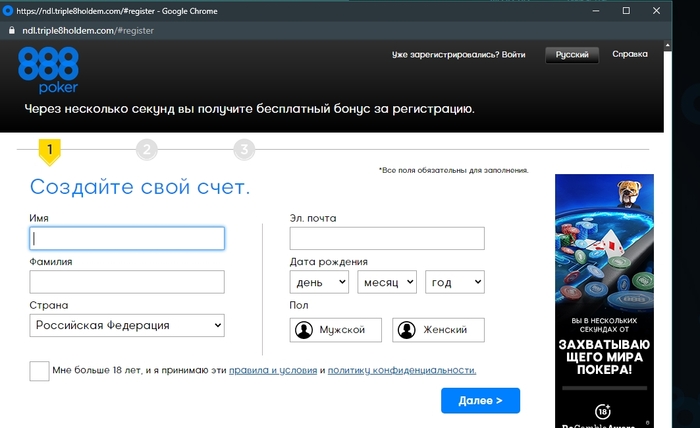Image resolution: width=700 pixels, height=428 pixels.
Task: Click the Дата рождения label
Action: pyautogui.click(x=329, y=262)
